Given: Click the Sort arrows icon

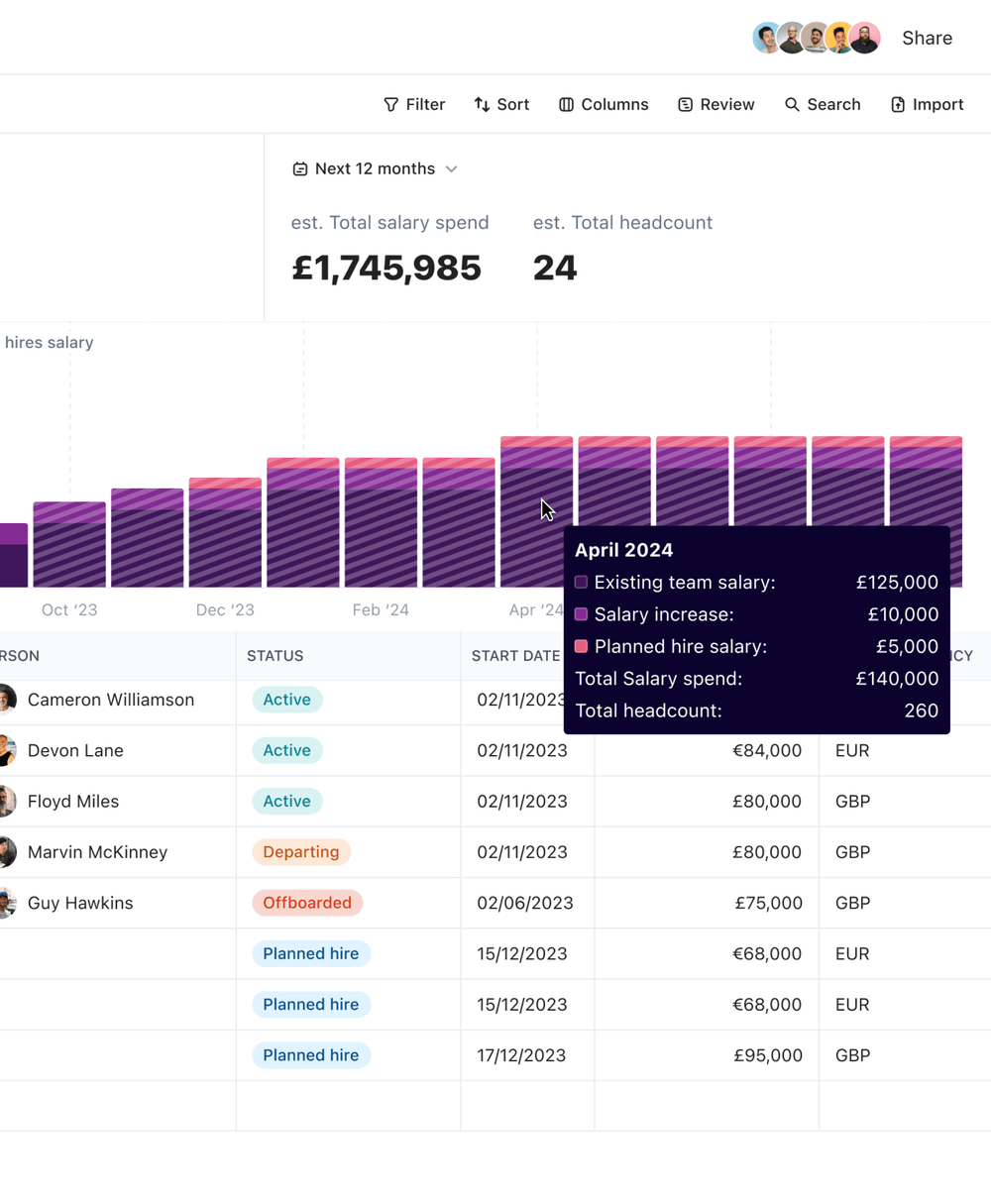Looking at the screenshot, I should point(483,105).
